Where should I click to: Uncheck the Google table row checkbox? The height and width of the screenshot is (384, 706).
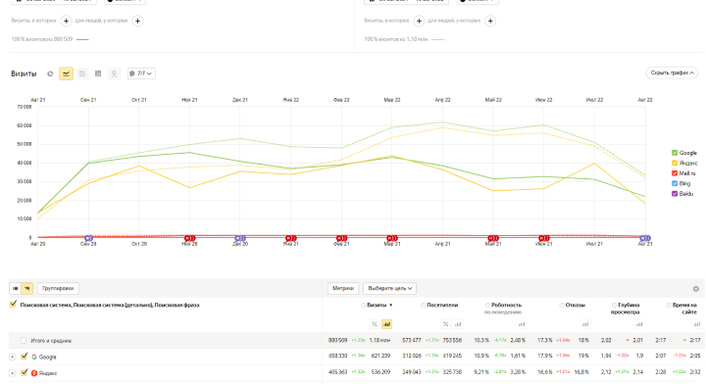pos(24,357)
